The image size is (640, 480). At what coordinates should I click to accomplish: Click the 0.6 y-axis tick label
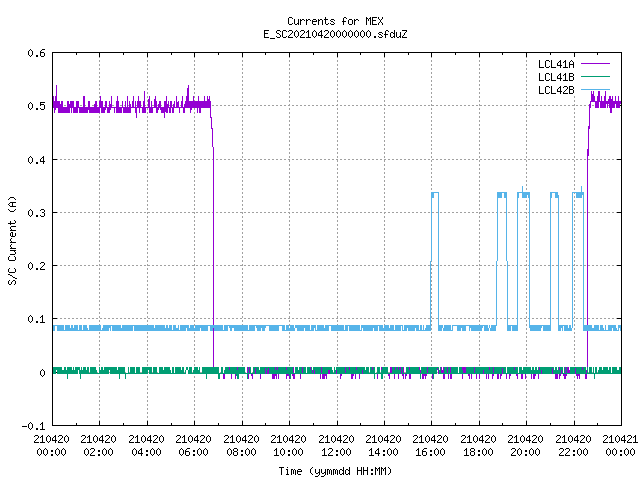click(x=36, y=53)
